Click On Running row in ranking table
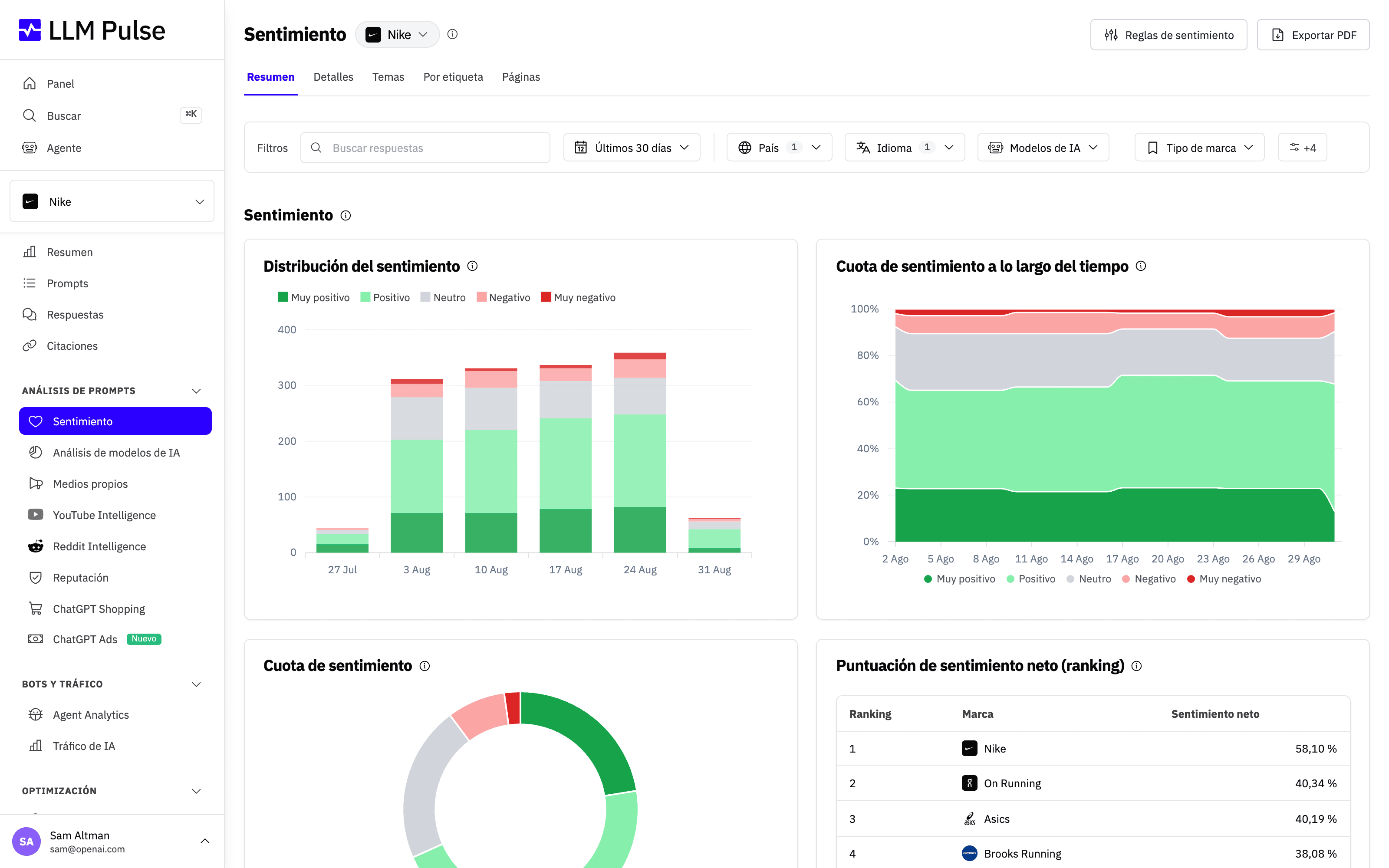 [x=1093, y=783]
